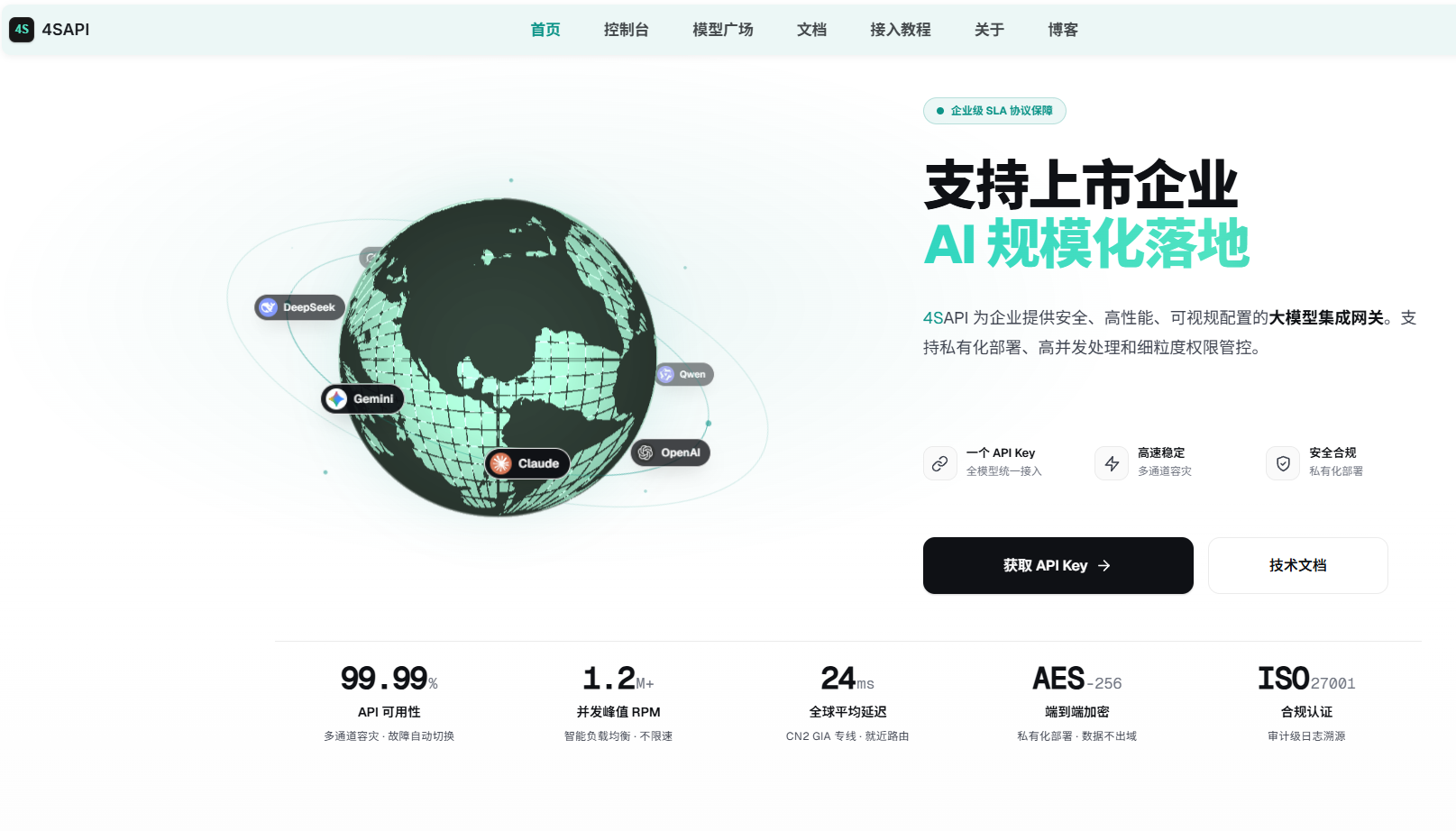Click the arrow icon in 获取 API Key
1456x831 pixels.
(1104, 566)
